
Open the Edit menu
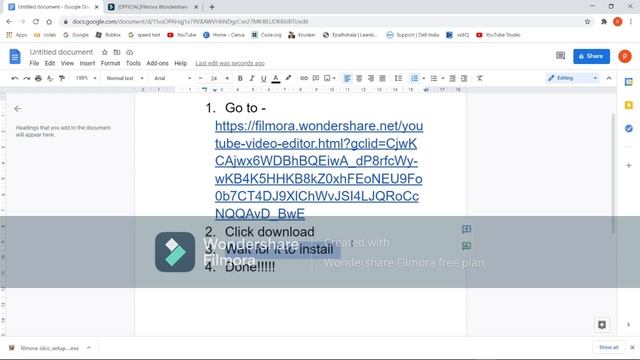[x=50, y=63]
